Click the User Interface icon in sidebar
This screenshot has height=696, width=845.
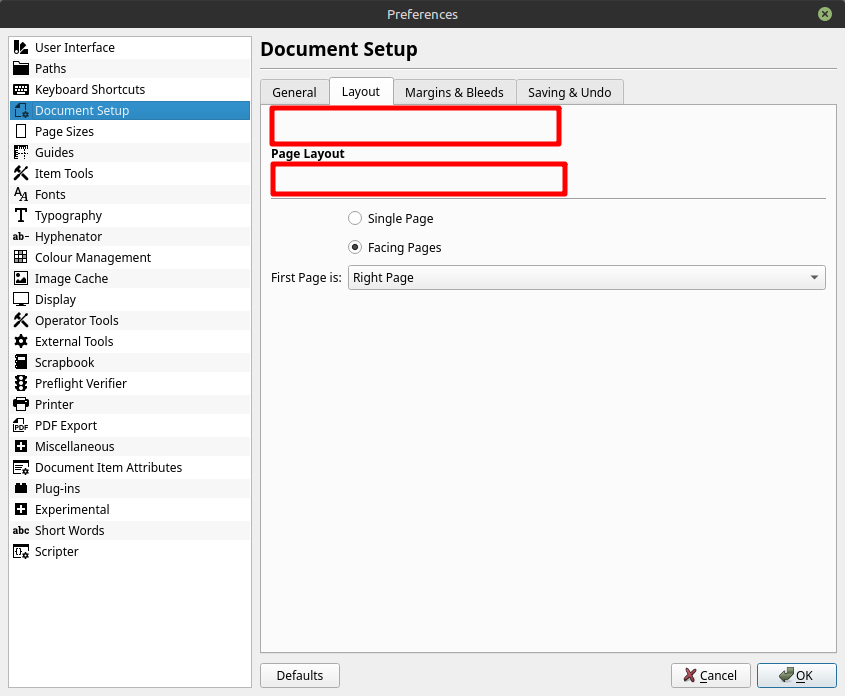tap(21, 47)
